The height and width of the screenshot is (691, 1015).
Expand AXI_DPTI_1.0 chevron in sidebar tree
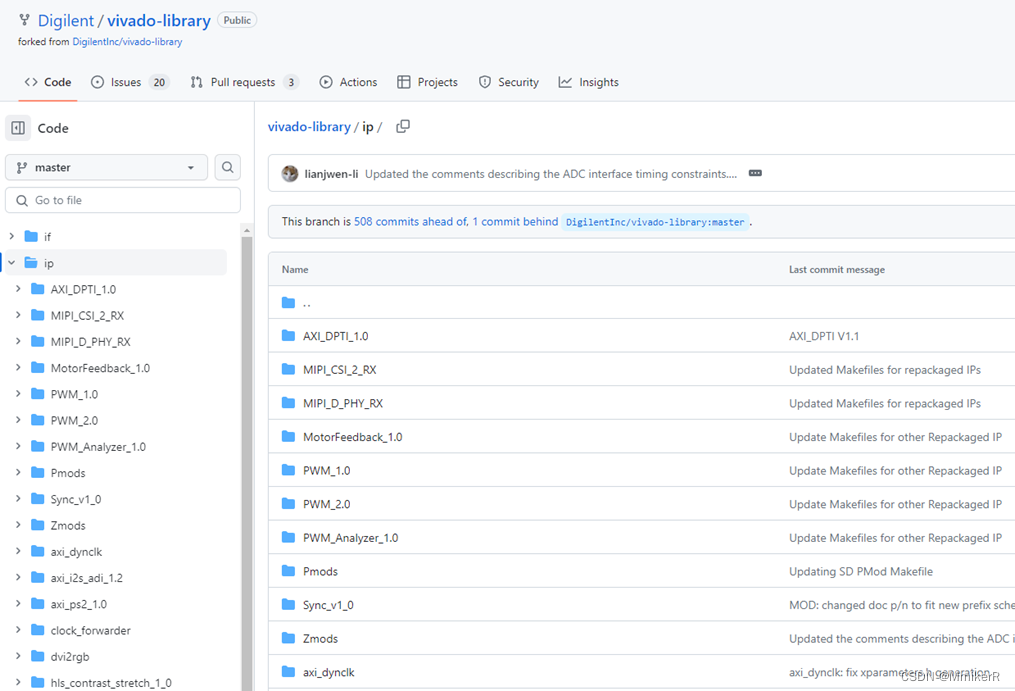(18, 289)
